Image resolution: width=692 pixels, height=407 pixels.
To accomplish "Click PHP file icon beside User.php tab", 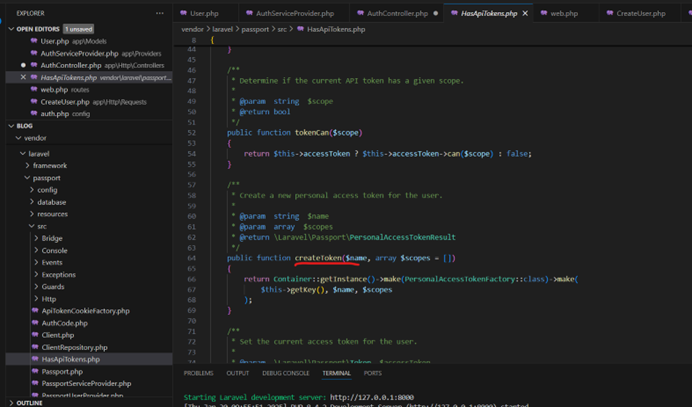I will pos(184,13).
